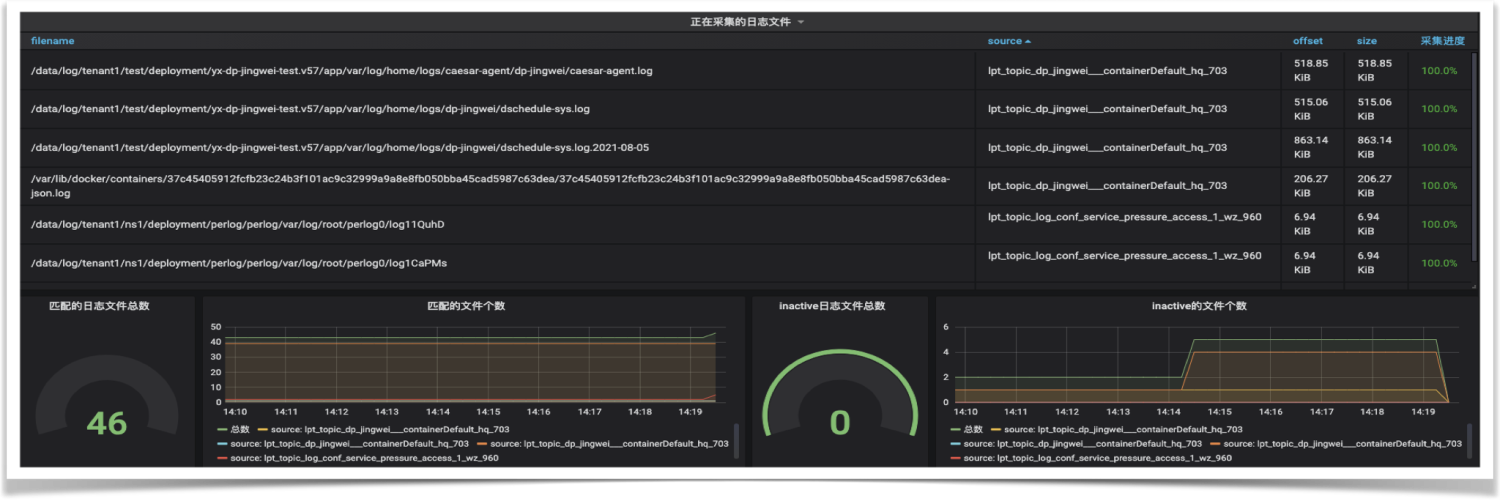Click the gauge value 46

[106, 423]
